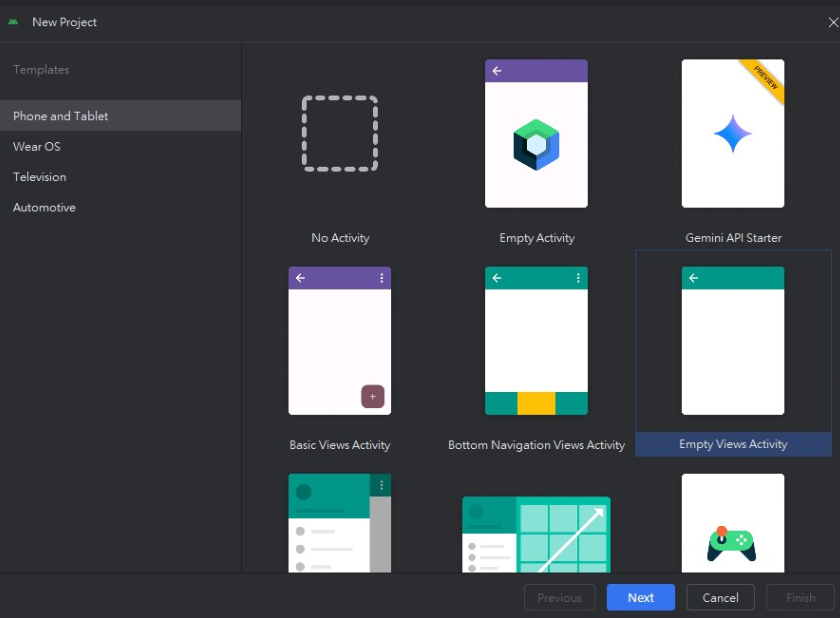This screenshot has height=618, width=840.
Task: Click the No Activity label text
Action: click(340, 238)
